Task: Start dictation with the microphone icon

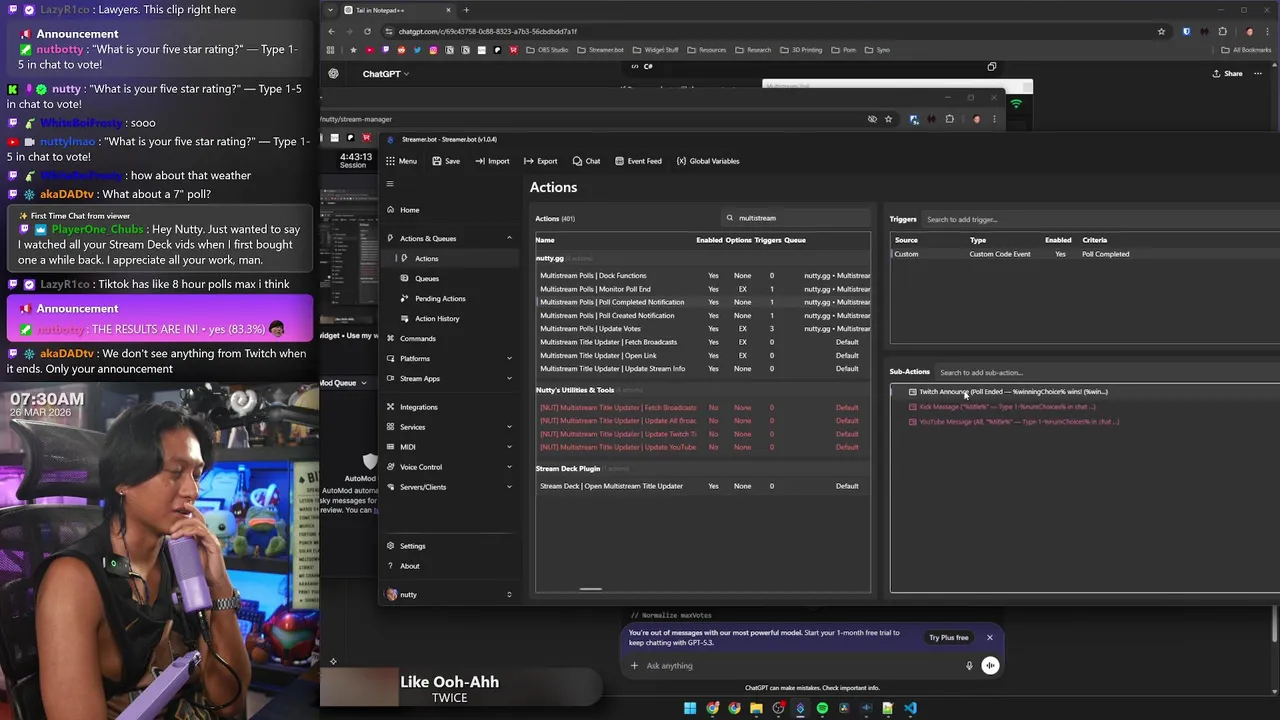Action: click(x=969, y=666)
